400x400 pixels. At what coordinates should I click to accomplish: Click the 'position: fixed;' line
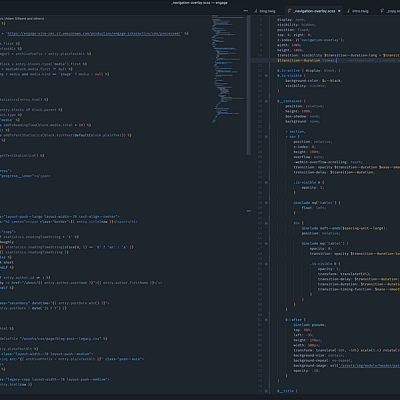293,30
